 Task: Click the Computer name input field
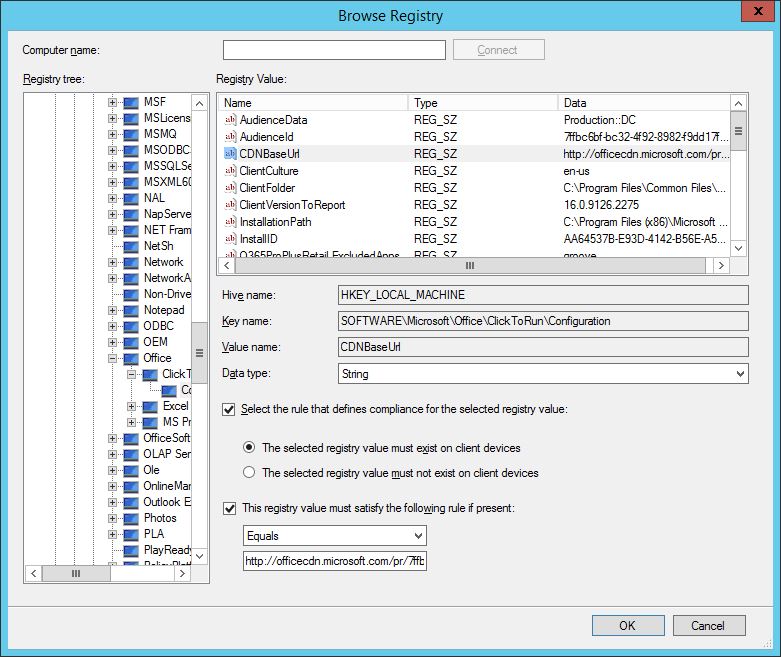click(334, 50)
